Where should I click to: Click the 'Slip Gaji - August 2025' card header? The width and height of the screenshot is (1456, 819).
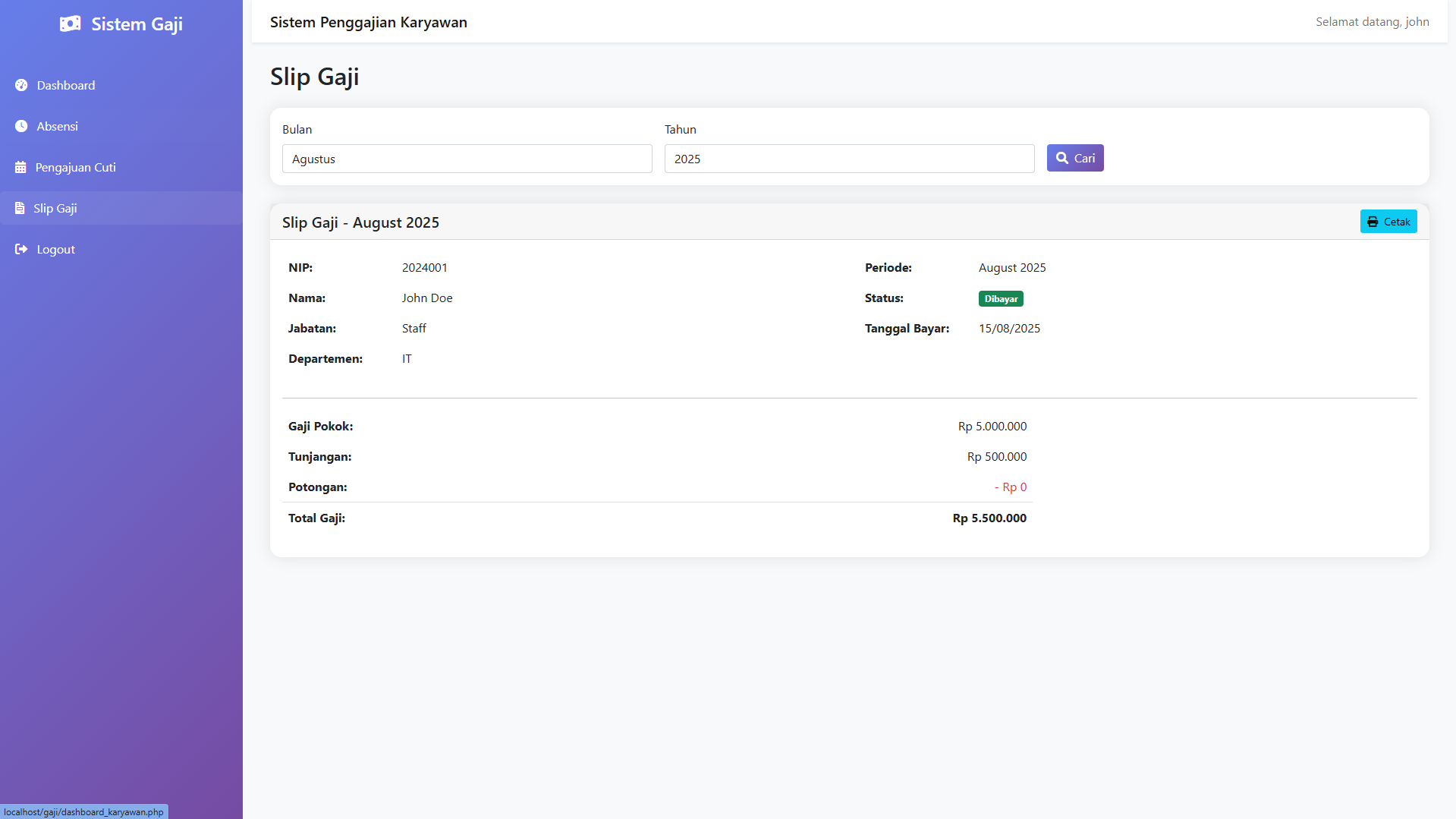tap(360, 223)
